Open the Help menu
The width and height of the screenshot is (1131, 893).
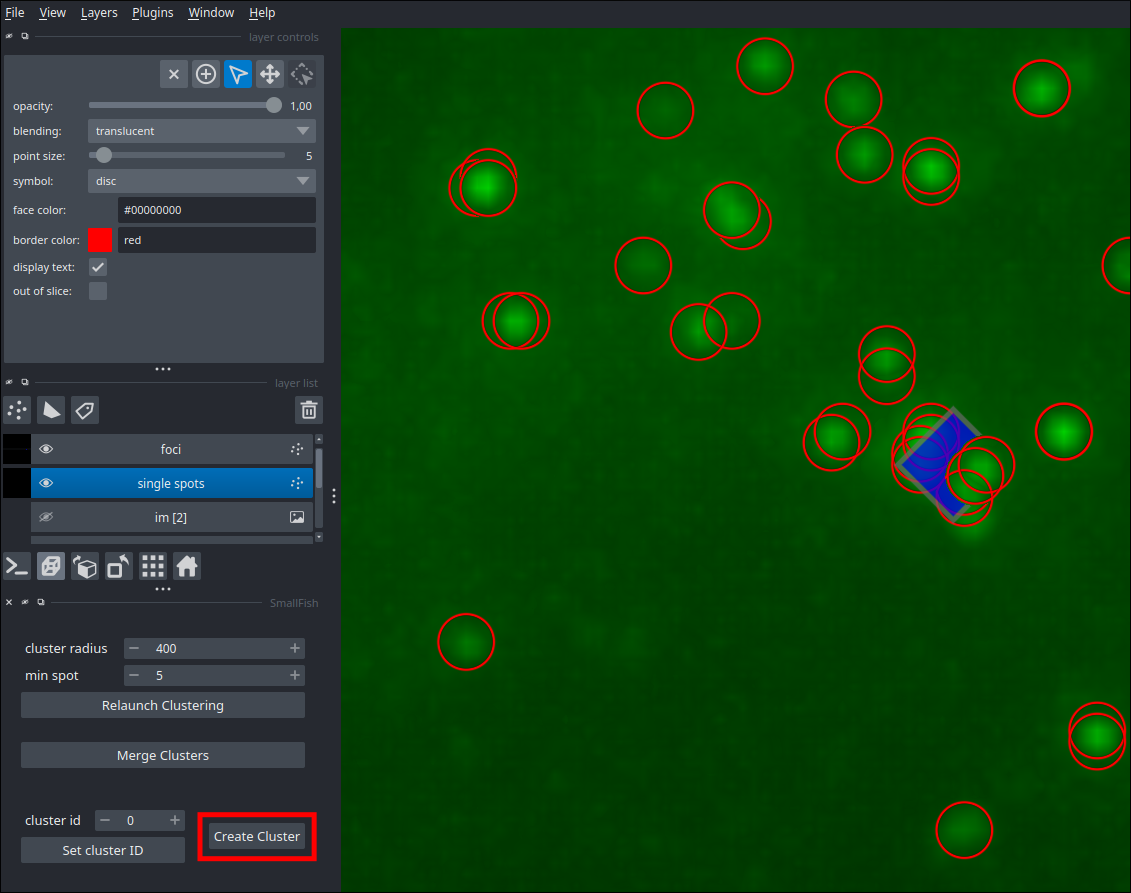click(263, 12)
